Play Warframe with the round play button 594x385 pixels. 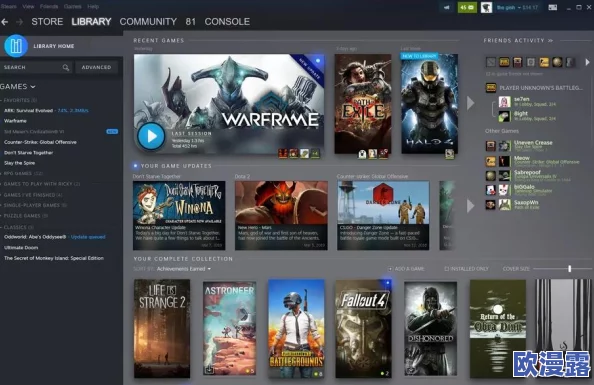pyautogui.click(x=151, y=136)
